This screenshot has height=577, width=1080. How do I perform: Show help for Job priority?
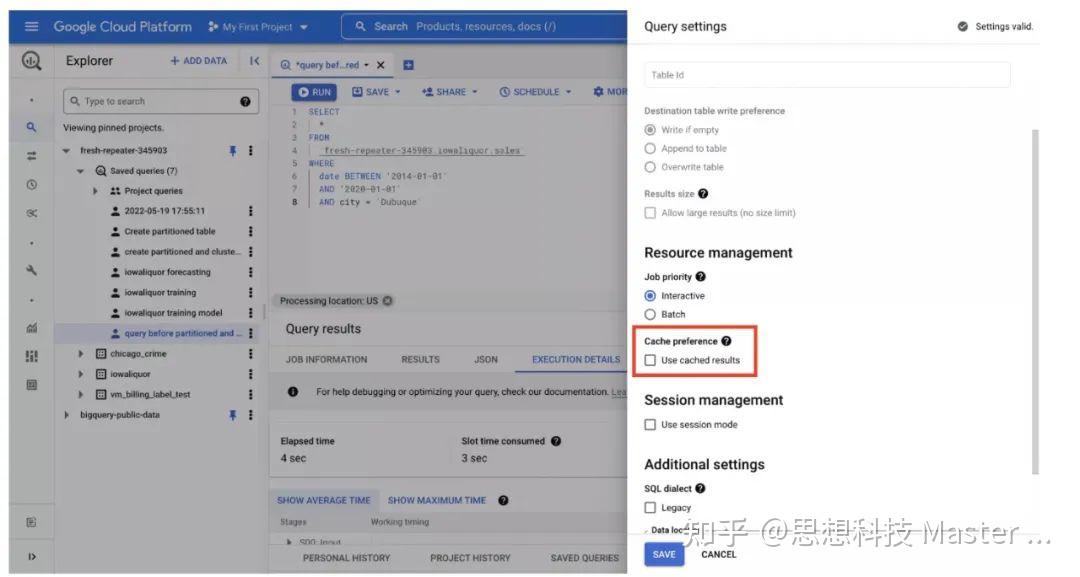tap(700, 276)
